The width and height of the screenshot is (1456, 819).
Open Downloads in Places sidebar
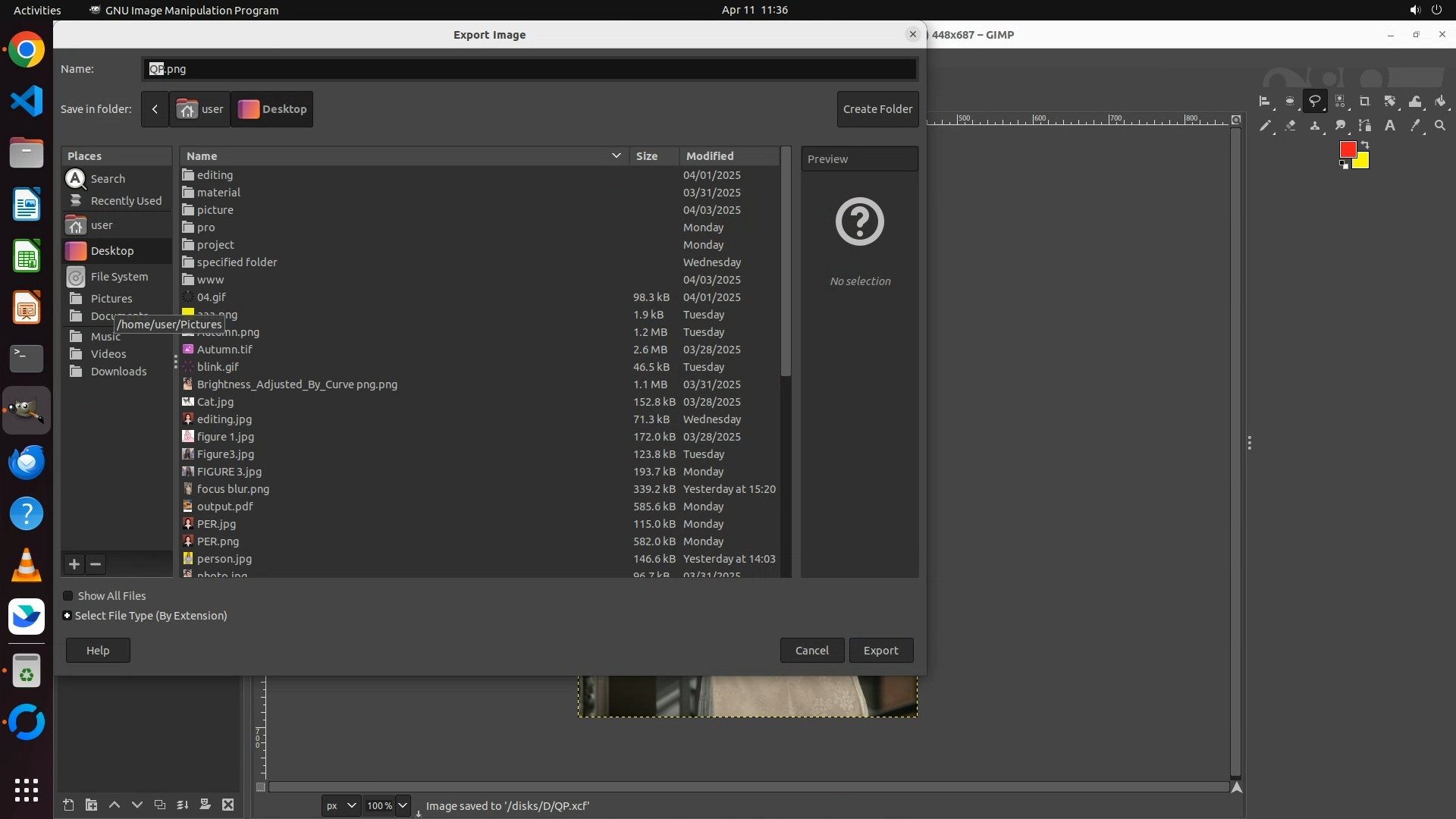(118, 372)
